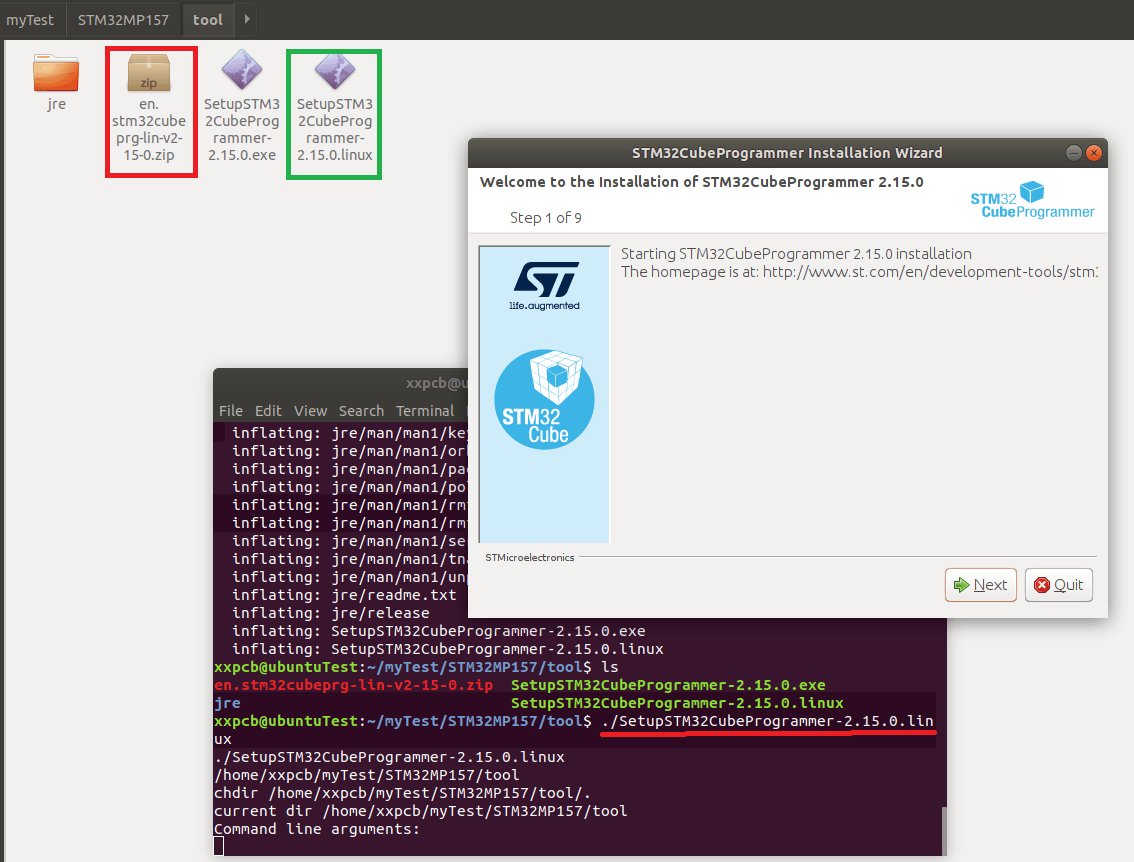The width and height of the screenshot is (1134, 862).
Task: Select SetupSTM32CubeProgrammer-2.15.0.linux file icon
Action: [x=335, y=70]
